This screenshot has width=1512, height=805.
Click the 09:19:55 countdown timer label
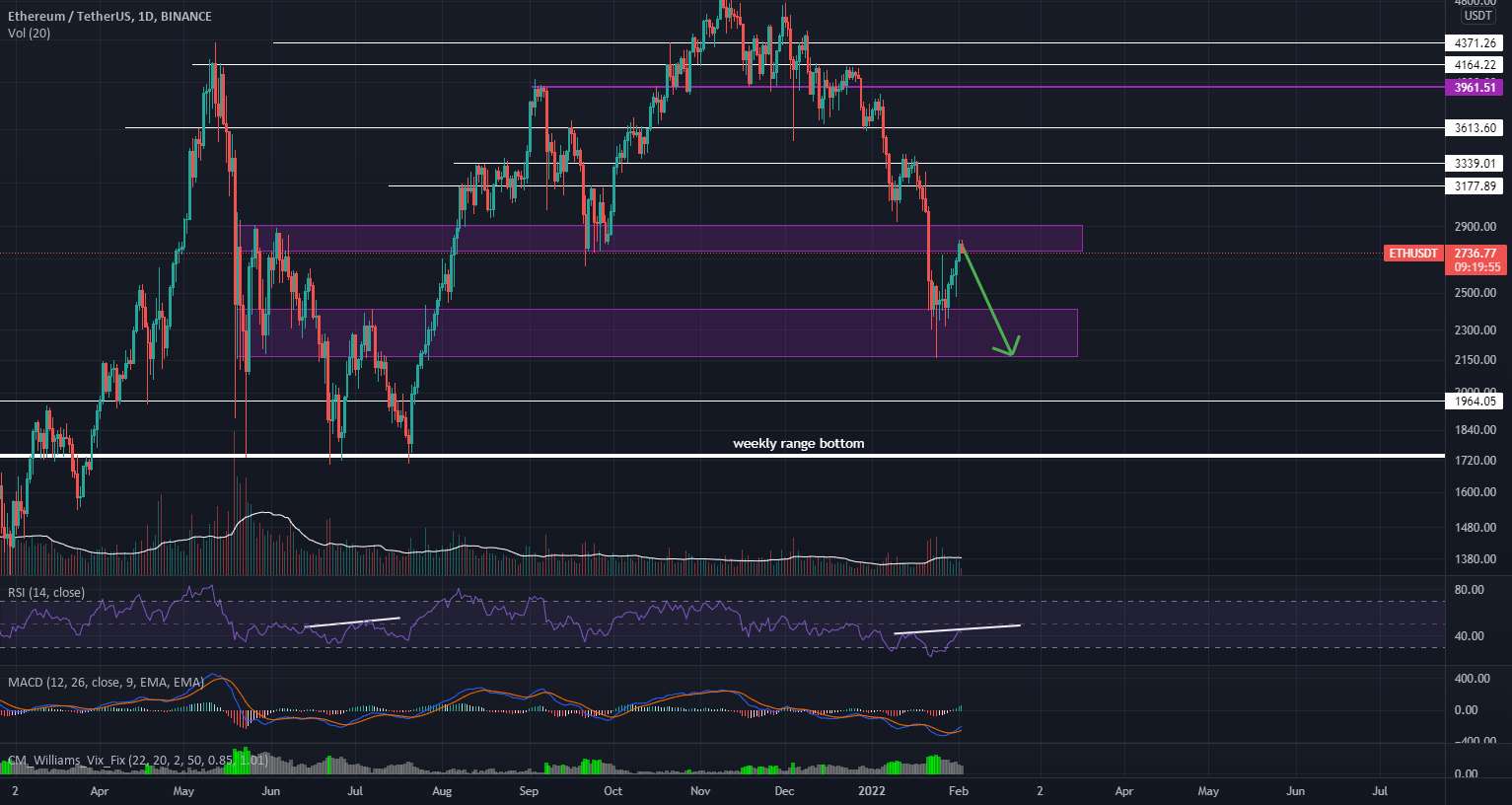click(1475, 267)
